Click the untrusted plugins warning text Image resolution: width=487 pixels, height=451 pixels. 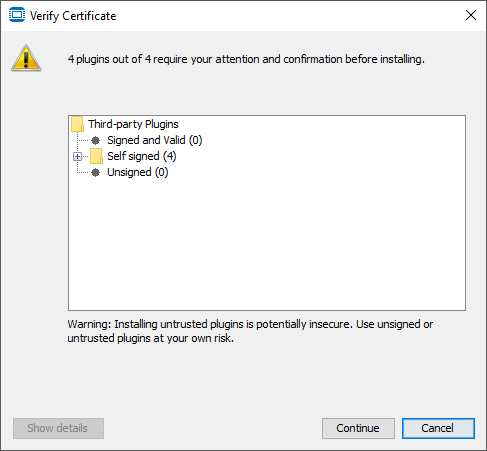(250, 331)
